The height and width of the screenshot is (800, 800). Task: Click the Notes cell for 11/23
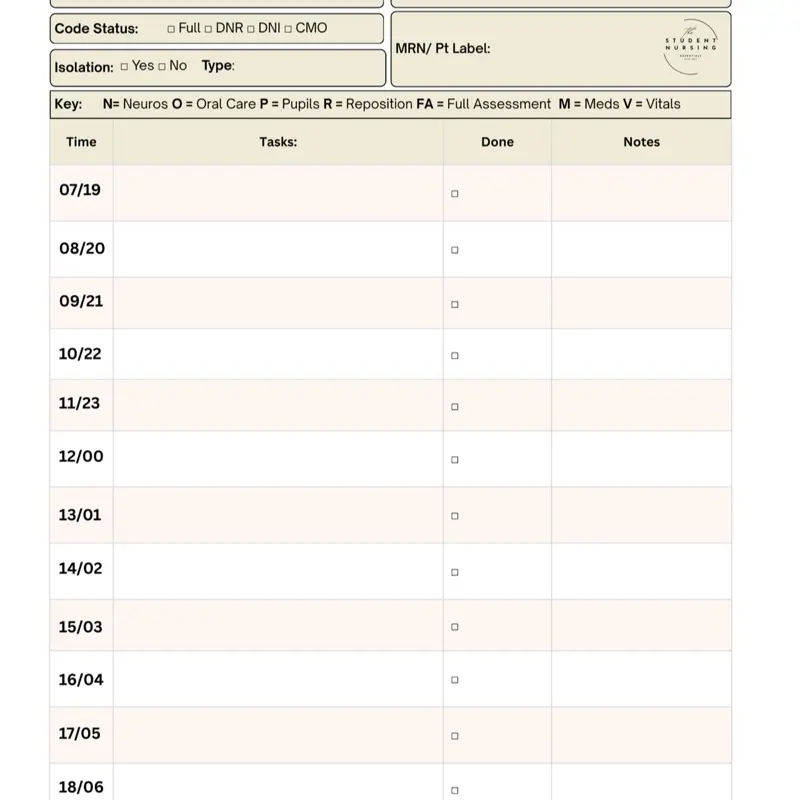pos(641,405)
